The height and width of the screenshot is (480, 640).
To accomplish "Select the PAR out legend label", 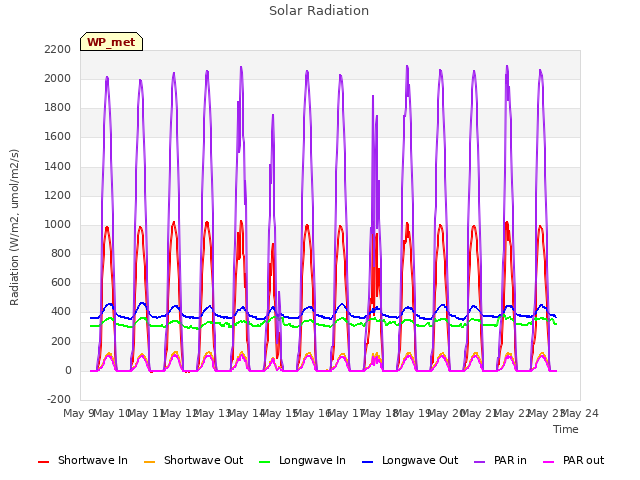I will [x=583, y=460].
